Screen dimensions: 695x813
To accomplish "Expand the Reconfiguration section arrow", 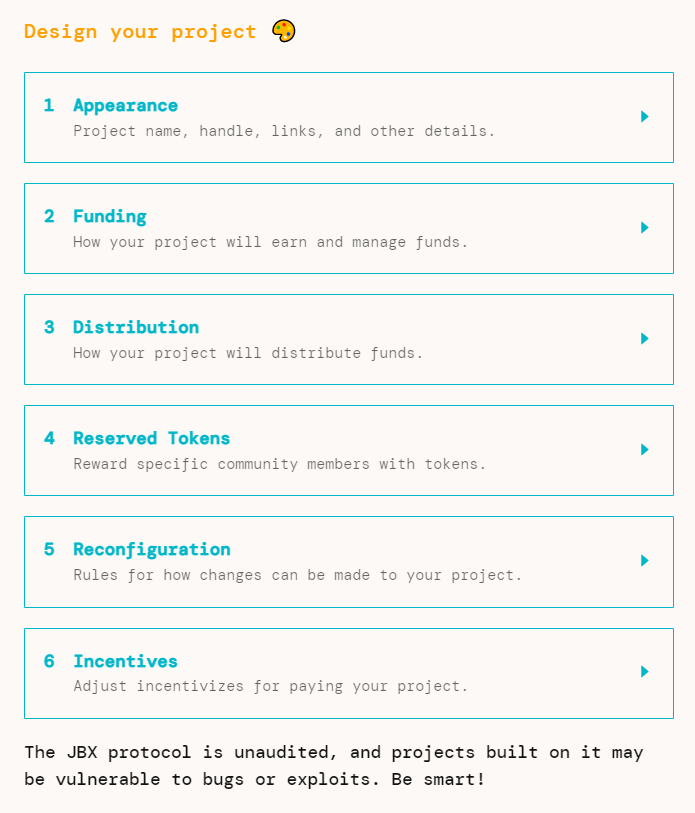I will [645, 561].
